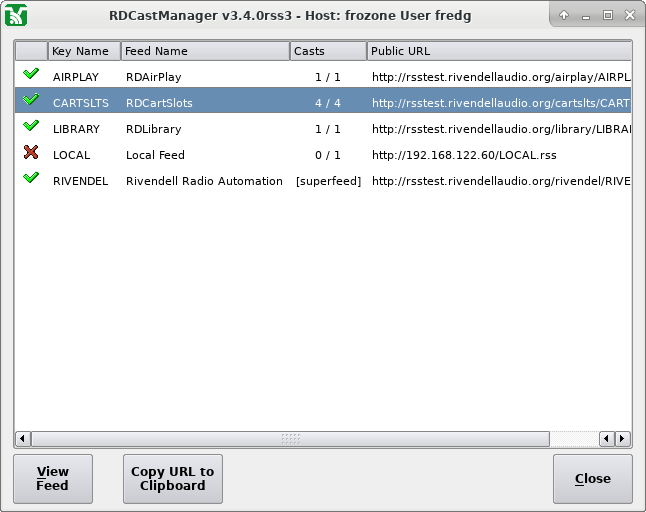Click the RDCastManager app icon in title bar
The width and height of the screenshot is (646, 512).
point(16,15)
